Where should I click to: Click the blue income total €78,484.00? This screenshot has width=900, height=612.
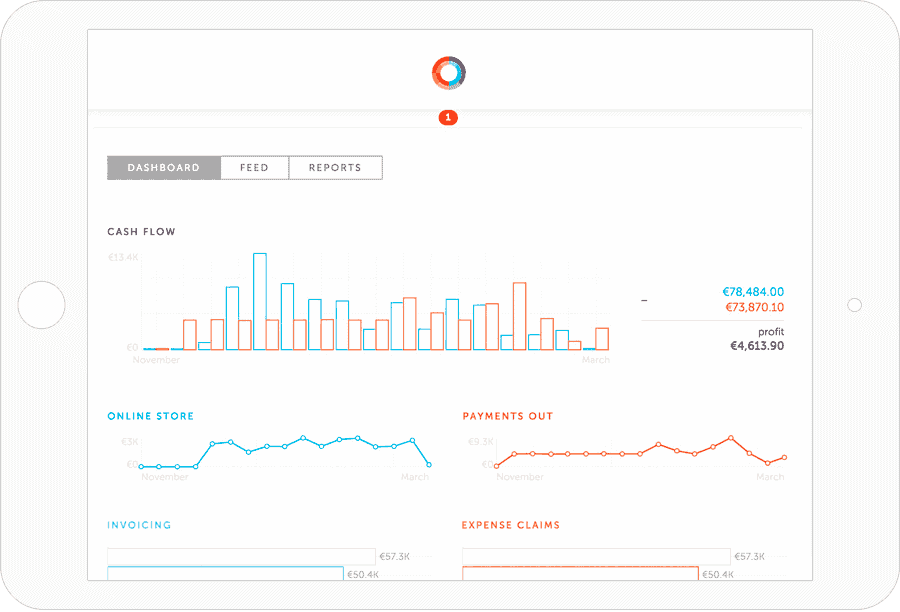pos(753,292)
